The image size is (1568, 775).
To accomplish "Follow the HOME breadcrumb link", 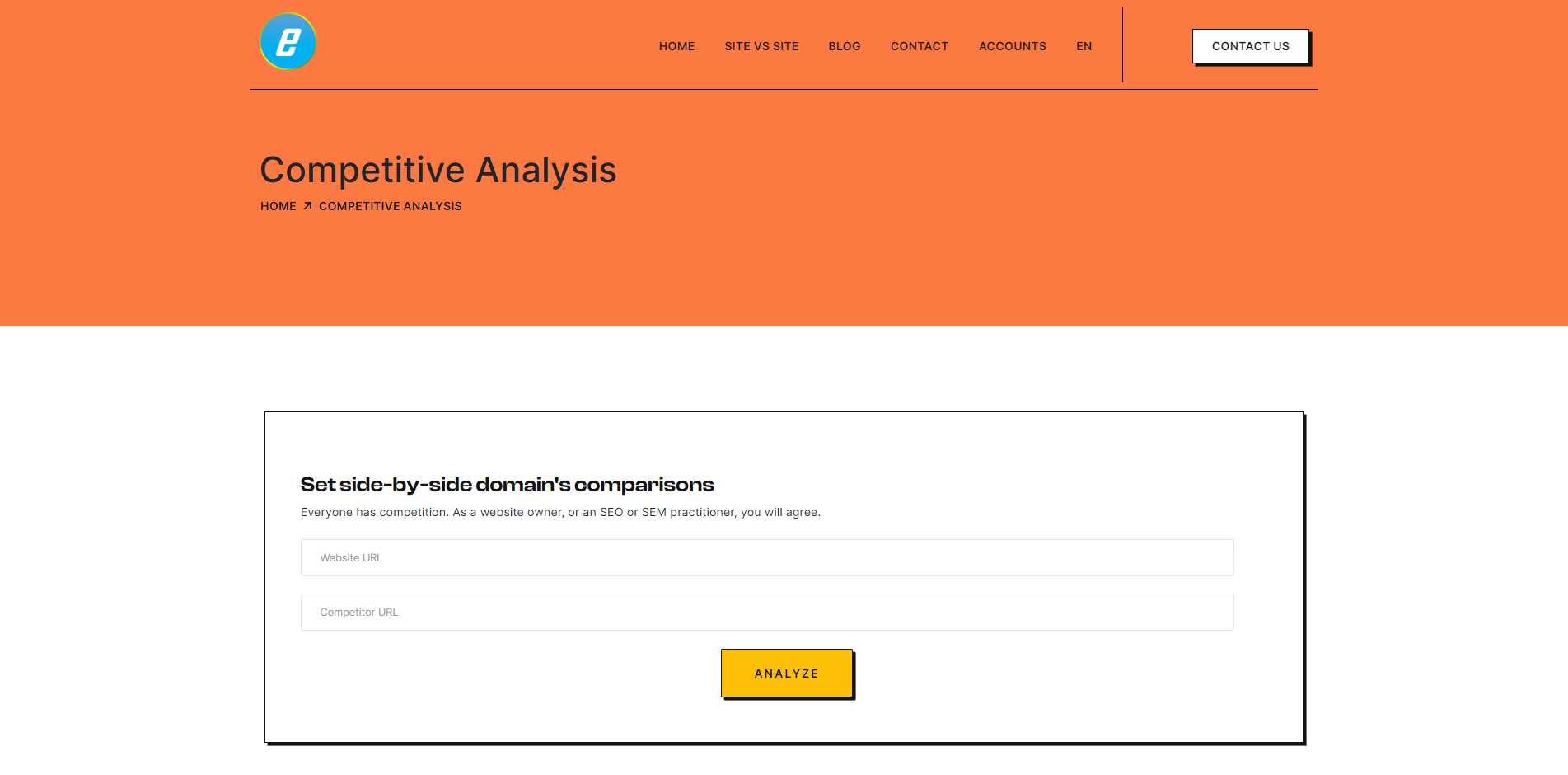I will pyautogui.click(x=278, y=206).
